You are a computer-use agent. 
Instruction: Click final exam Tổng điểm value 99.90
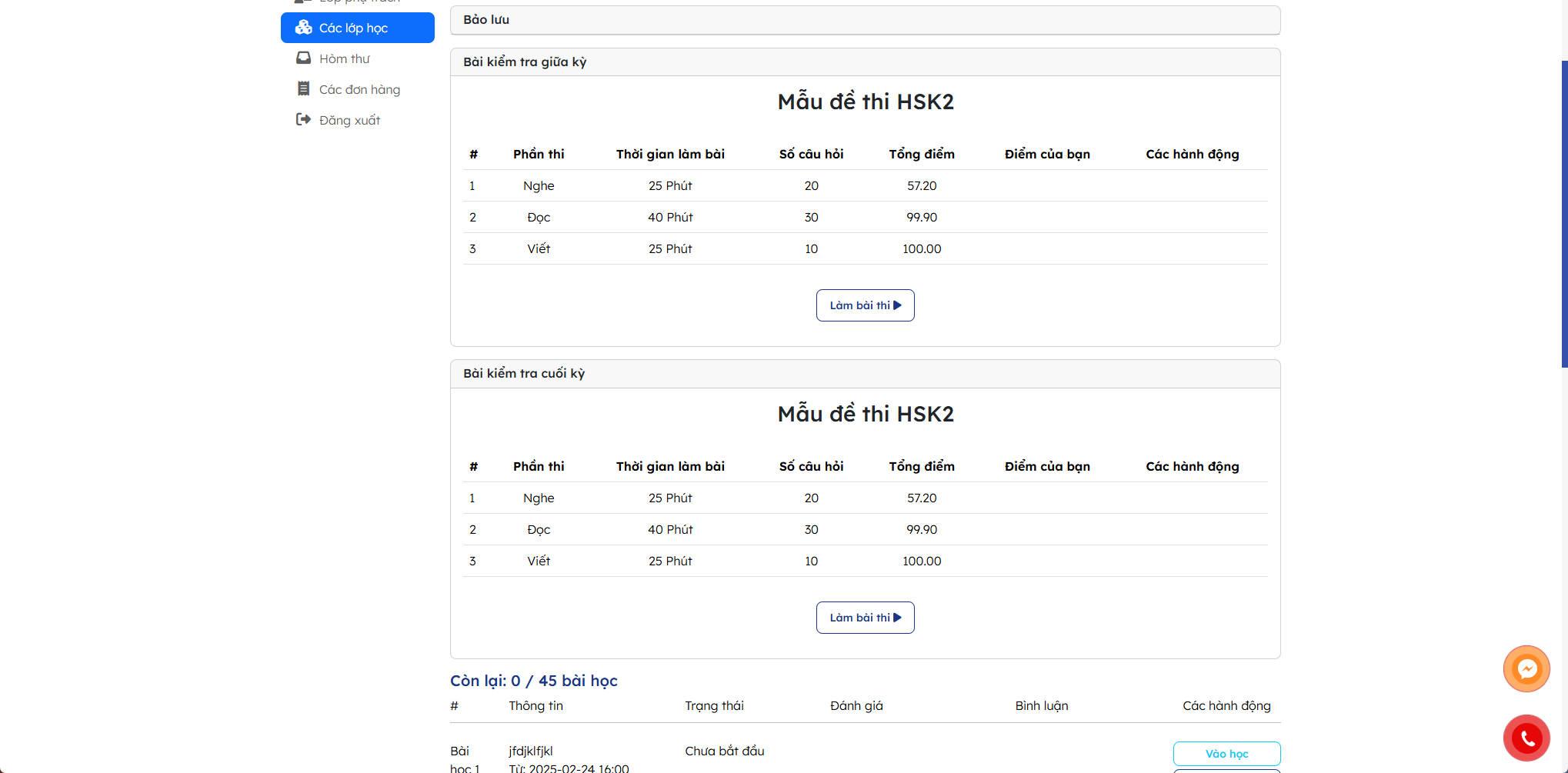[922, 530]
